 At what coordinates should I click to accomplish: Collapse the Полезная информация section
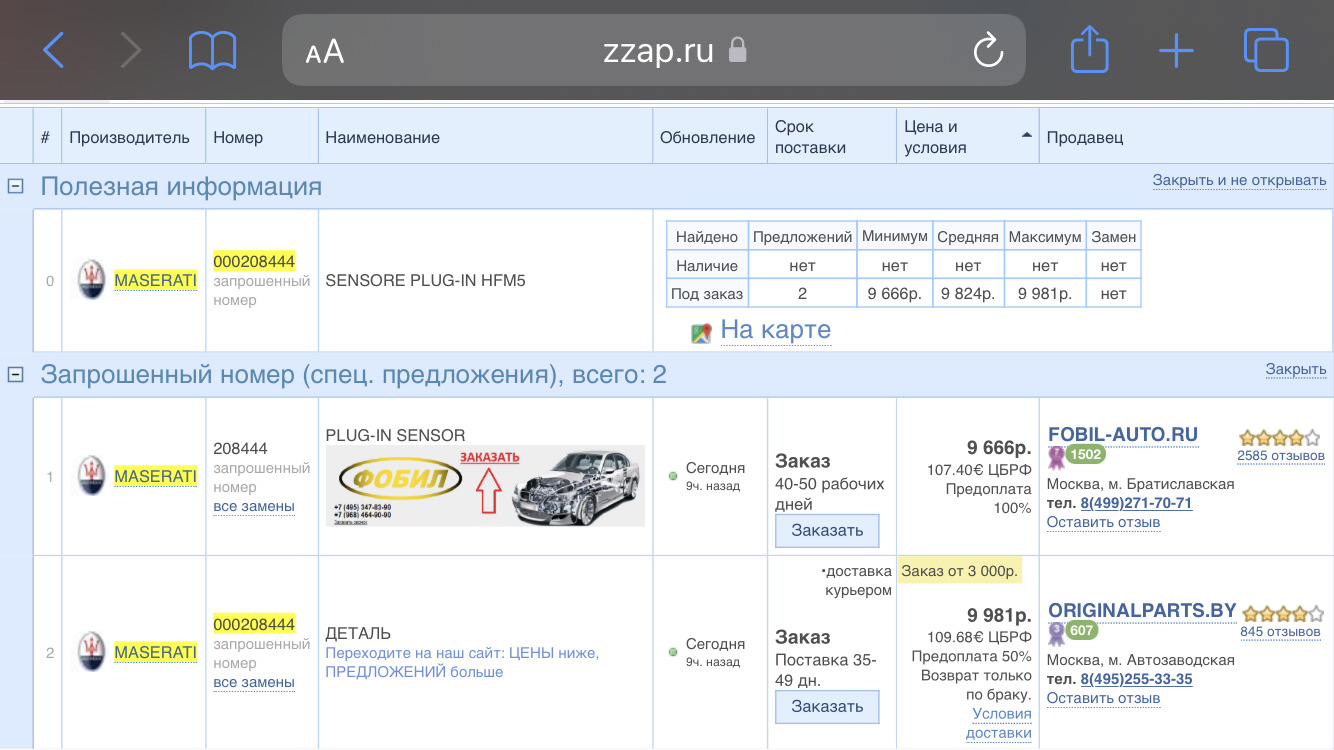(15, 185)
